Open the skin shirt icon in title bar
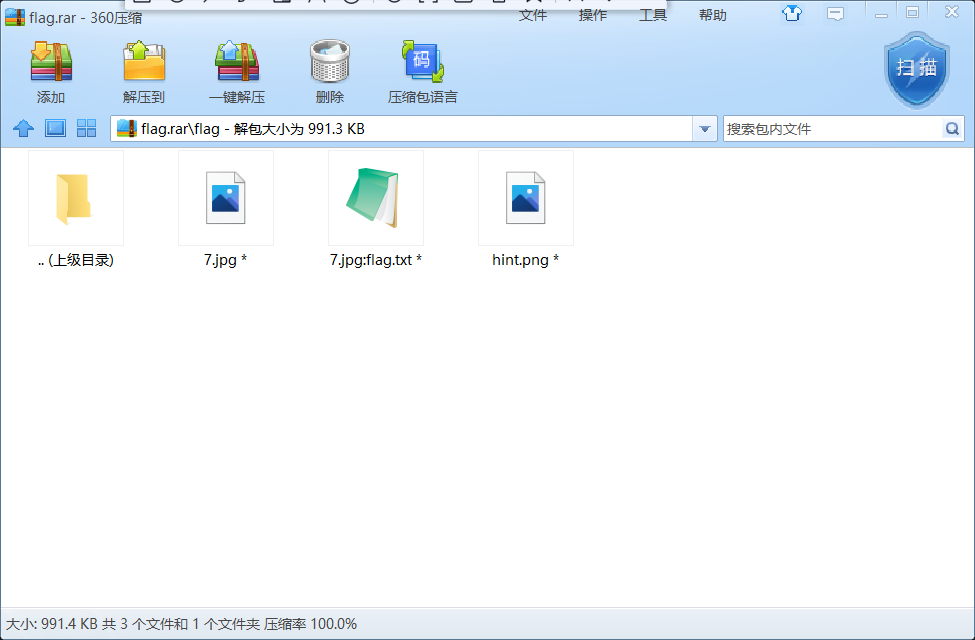975x640 pixels. coord(792,13)
